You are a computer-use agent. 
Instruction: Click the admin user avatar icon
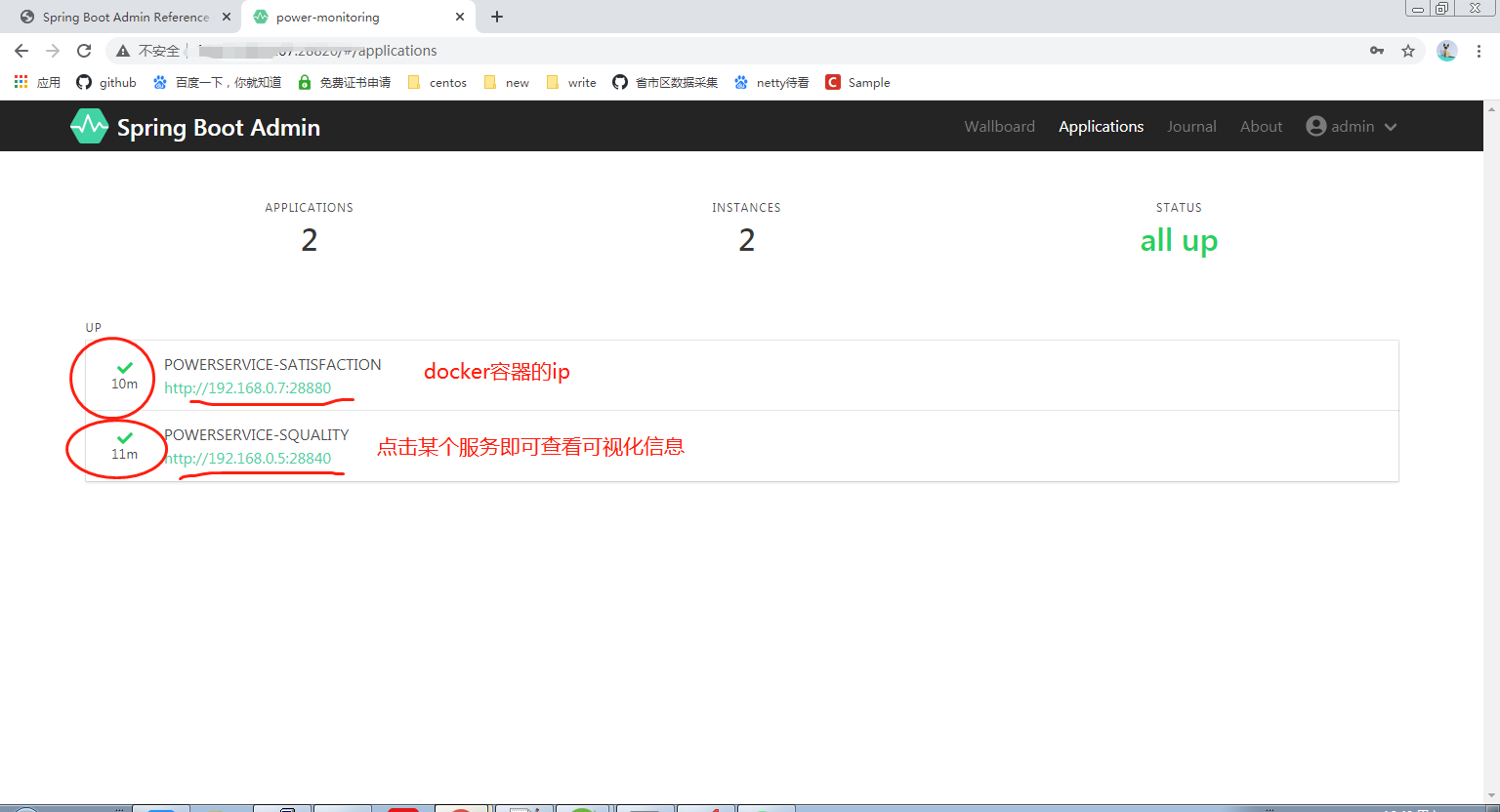pyautogui.click(x=1316, y=126)
